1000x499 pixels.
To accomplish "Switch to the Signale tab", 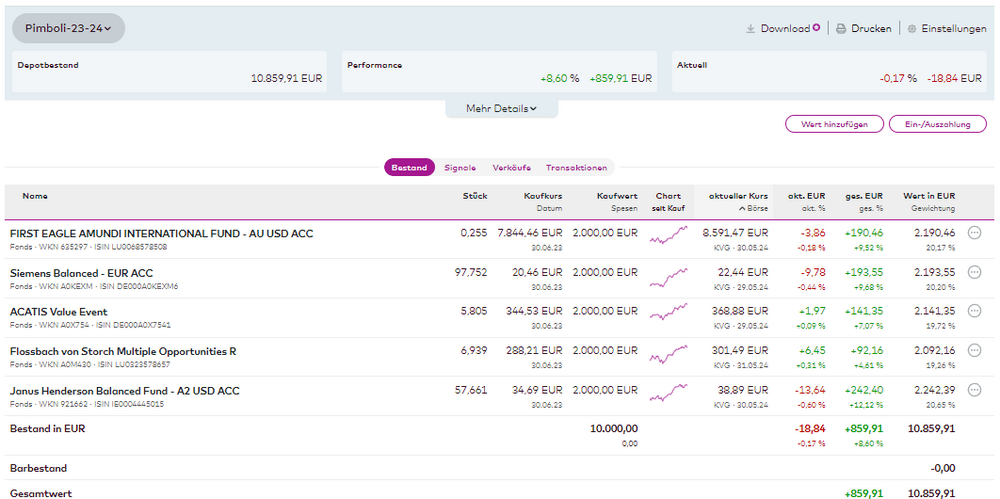I will 460,168.
